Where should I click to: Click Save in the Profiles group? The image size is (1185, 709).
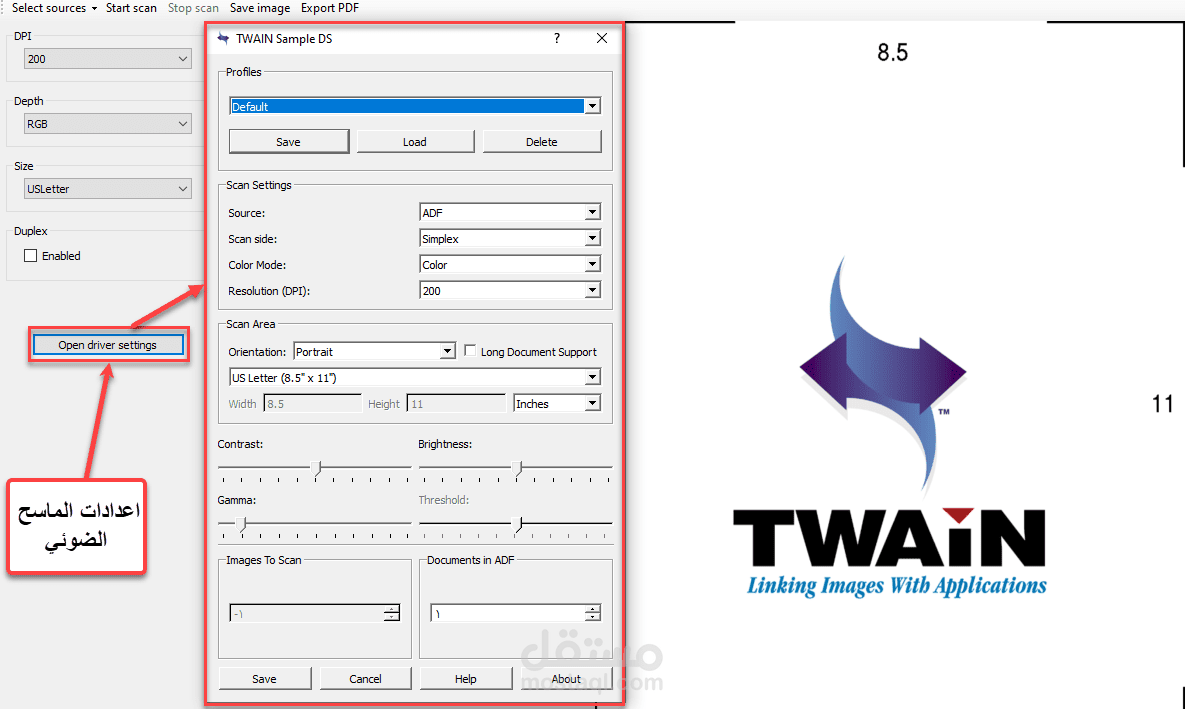tap(289, 141)
